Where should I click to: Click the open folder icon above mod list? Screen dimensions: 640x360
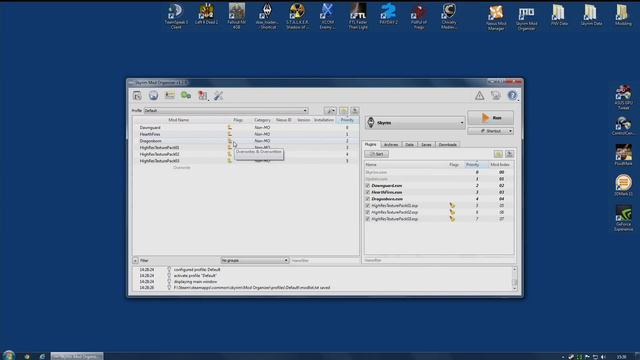tap(344, 111)
